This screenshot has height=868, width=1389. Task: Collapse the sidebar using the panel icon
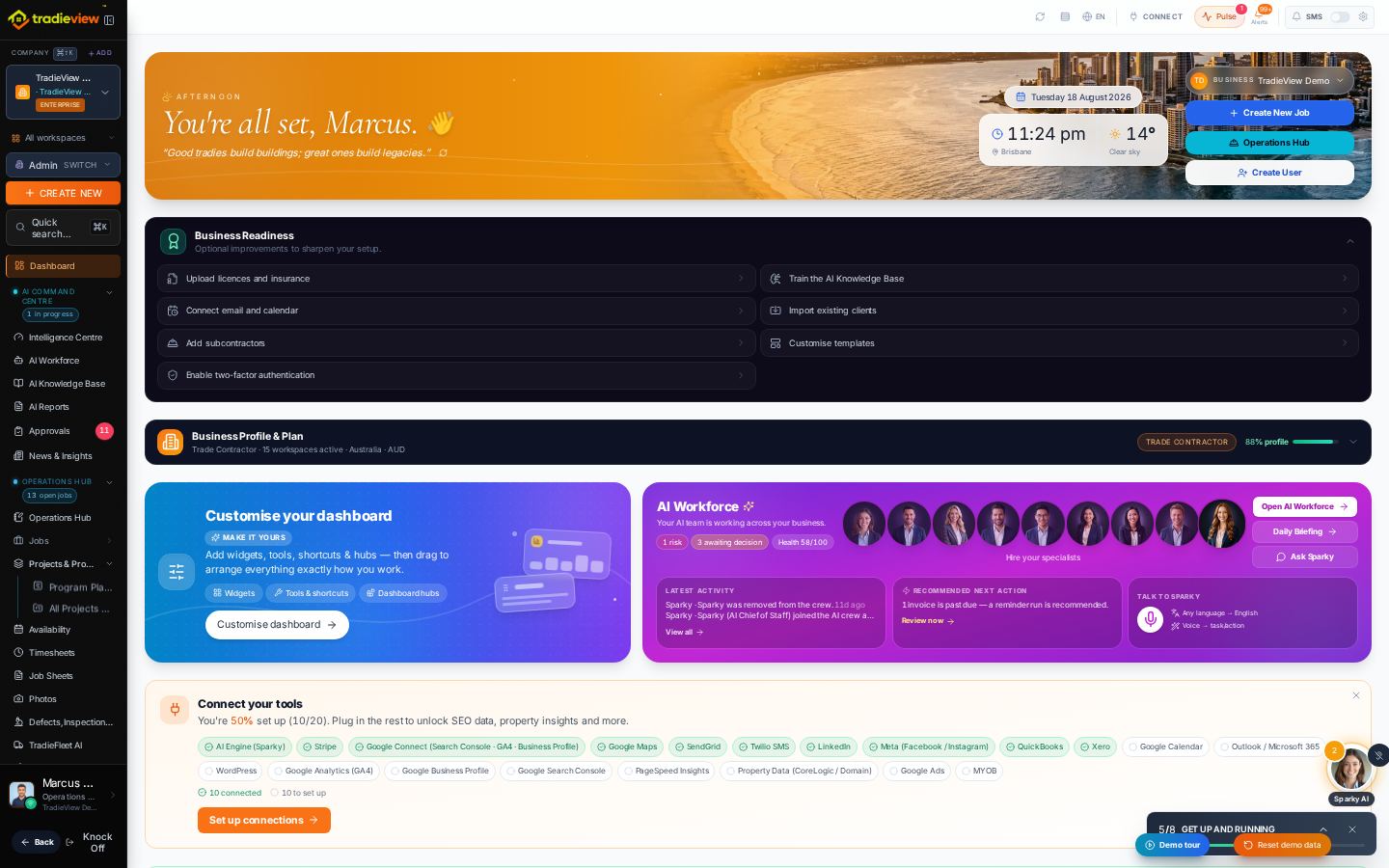[109, 19]
